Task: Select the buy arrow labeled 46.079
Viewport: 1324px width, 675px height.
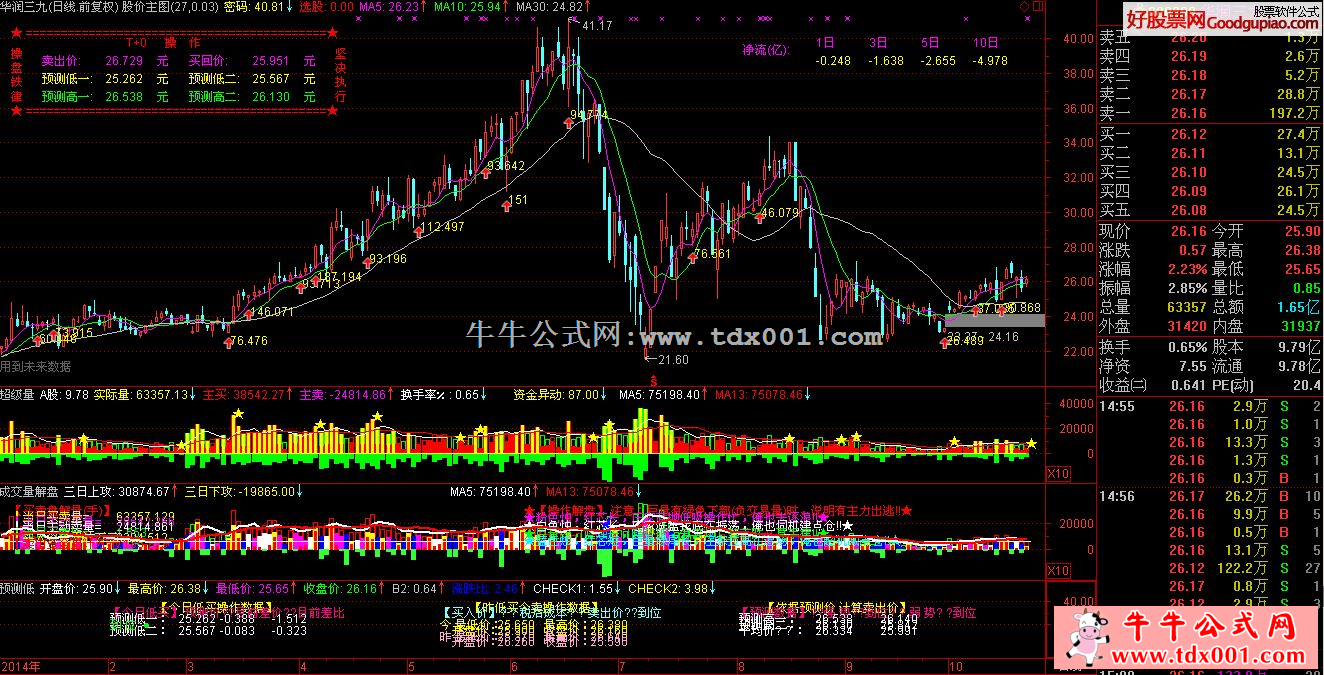Action: pyautogui.click(x=759, y=217)
